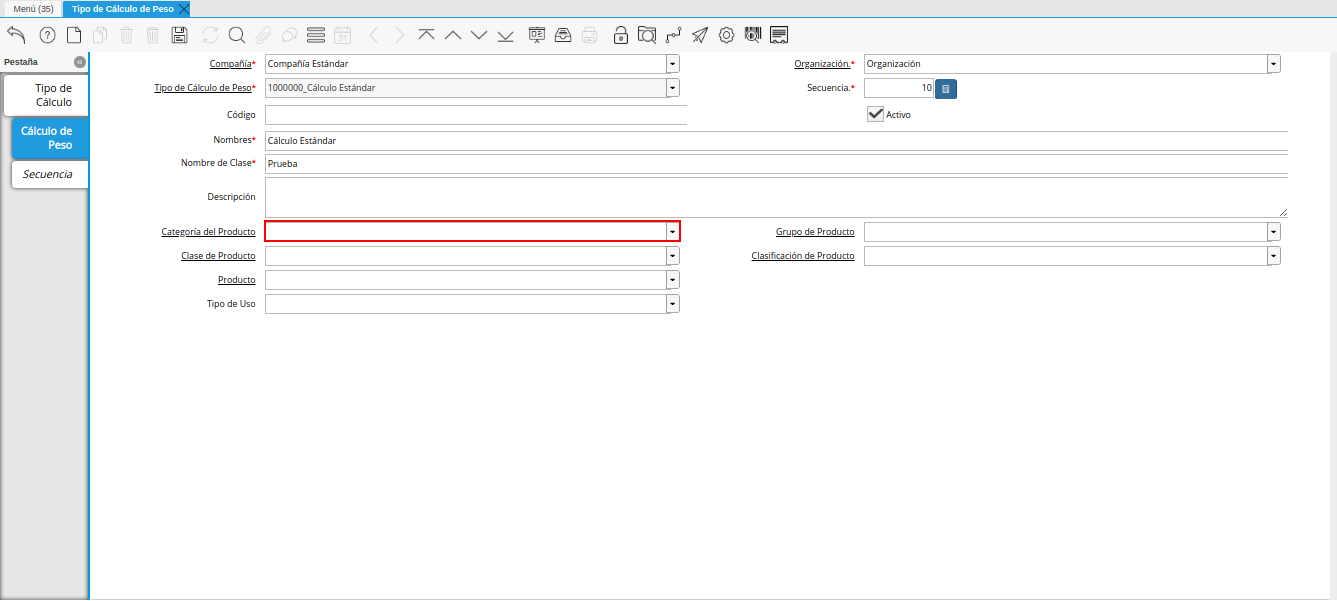
Task: Open the Clasificación de Producto dropdown
Action: coord(1274,256)
